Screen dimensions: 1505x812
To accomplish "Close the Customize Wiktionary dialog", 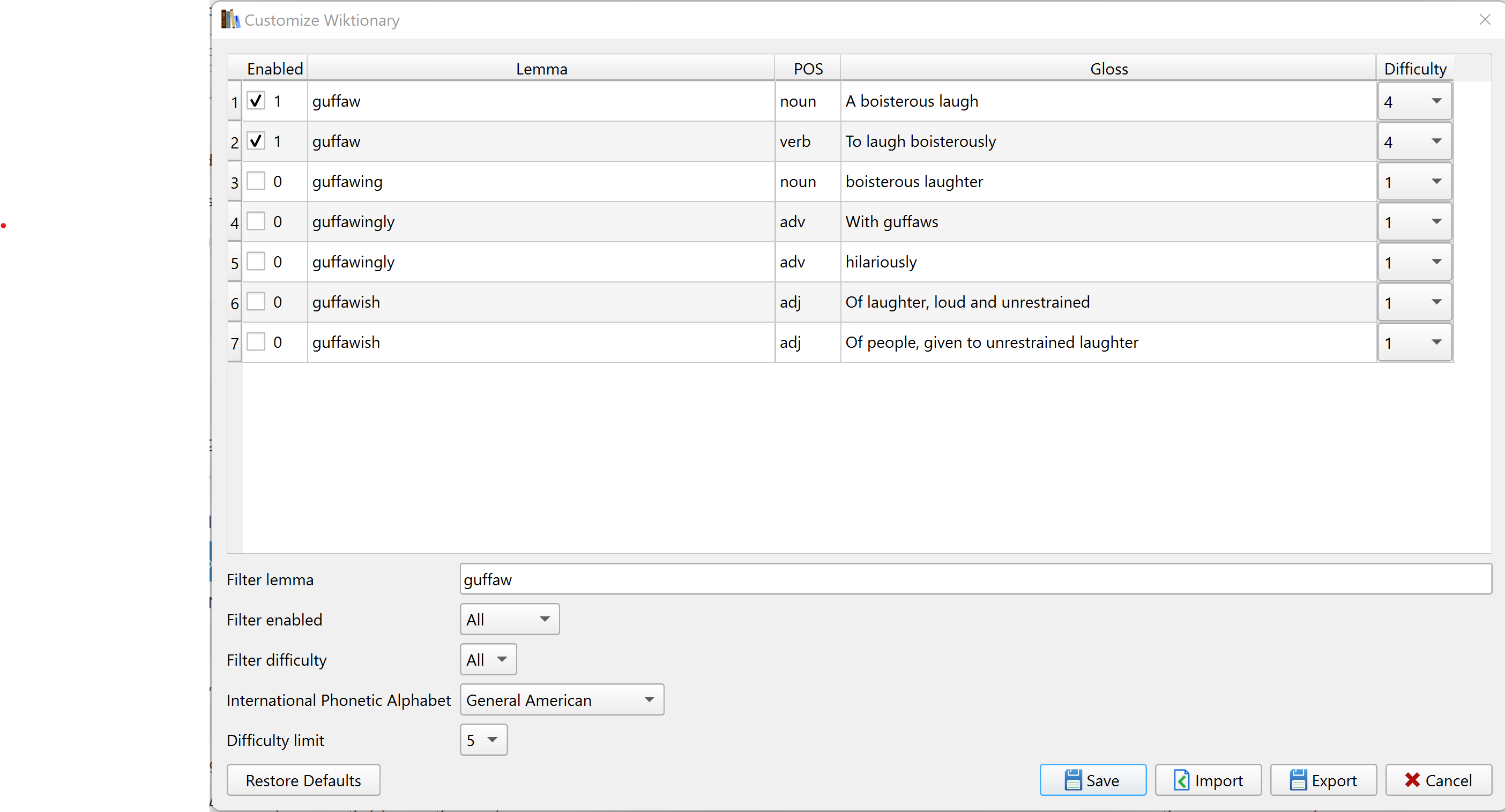I will click(1485, 19).
